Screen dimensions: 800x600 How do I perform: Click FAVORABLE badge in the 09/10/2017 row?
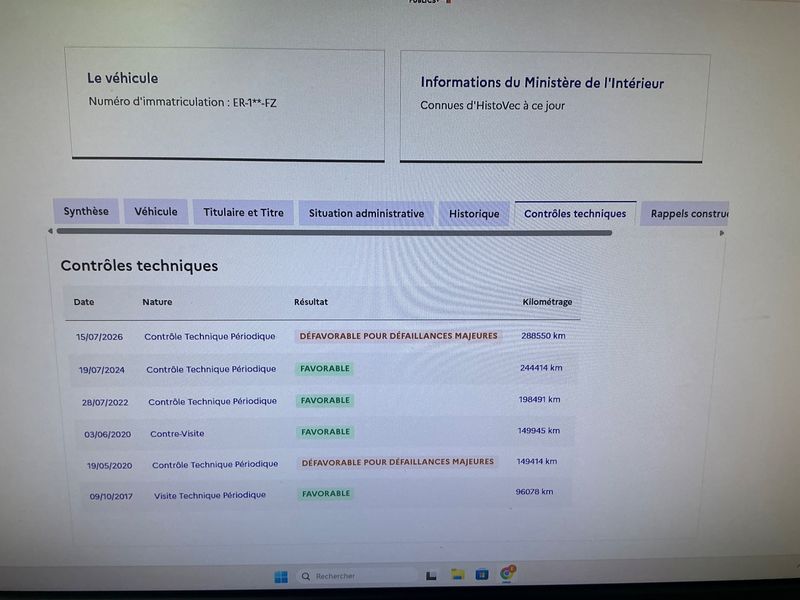click(326, 493)
